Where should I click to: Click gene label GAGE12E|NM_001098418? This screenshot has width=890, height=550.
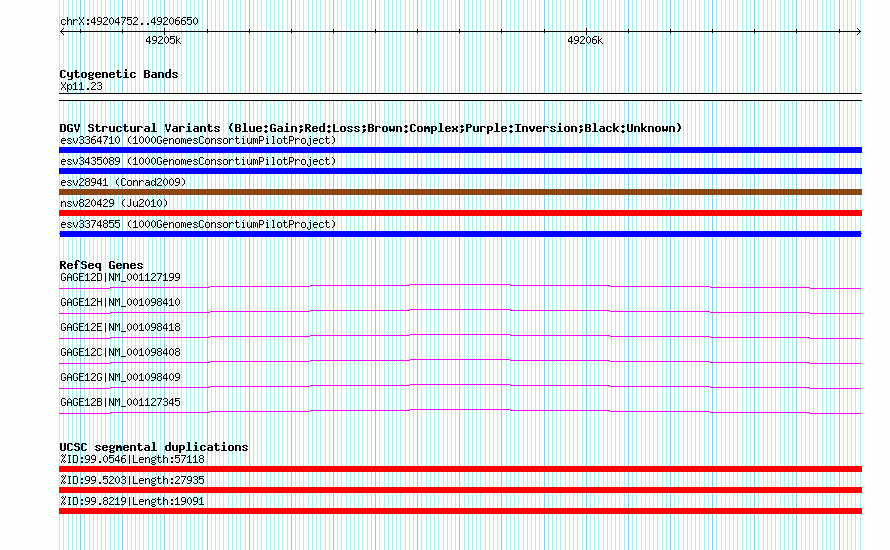(120, 328)
